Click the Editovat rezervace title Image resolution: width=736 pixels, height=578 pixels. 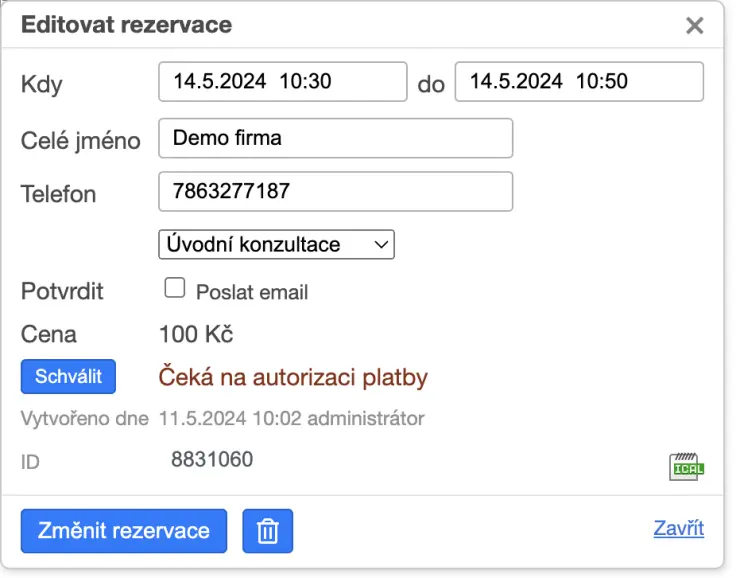point(127,24)
